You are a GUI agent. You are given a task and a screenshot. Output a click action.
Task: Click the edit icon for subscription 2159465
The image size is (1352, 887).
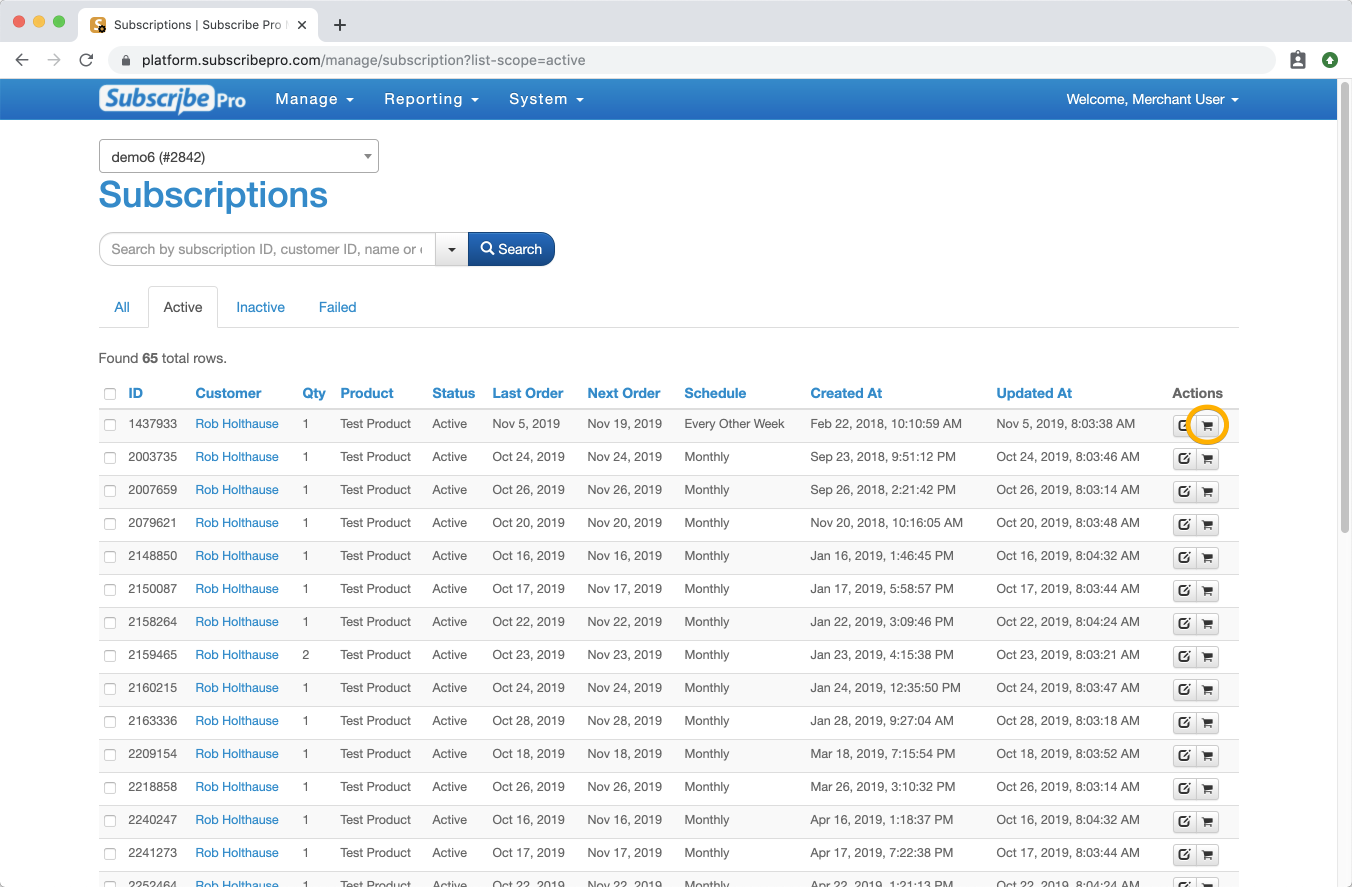(x=1184, y=657)
